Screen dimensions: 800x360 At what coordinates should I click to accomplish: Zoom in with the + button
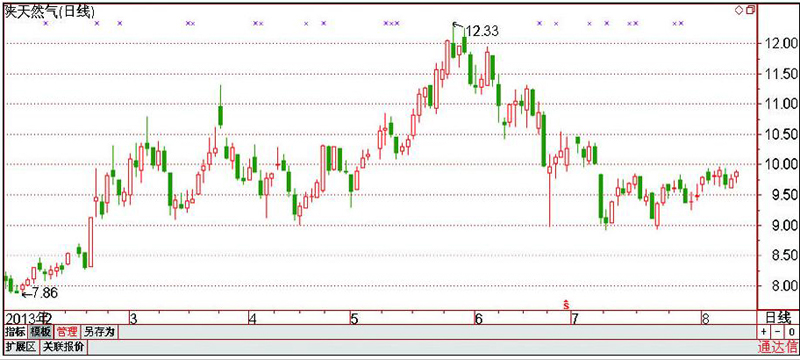tap(763, 332)
